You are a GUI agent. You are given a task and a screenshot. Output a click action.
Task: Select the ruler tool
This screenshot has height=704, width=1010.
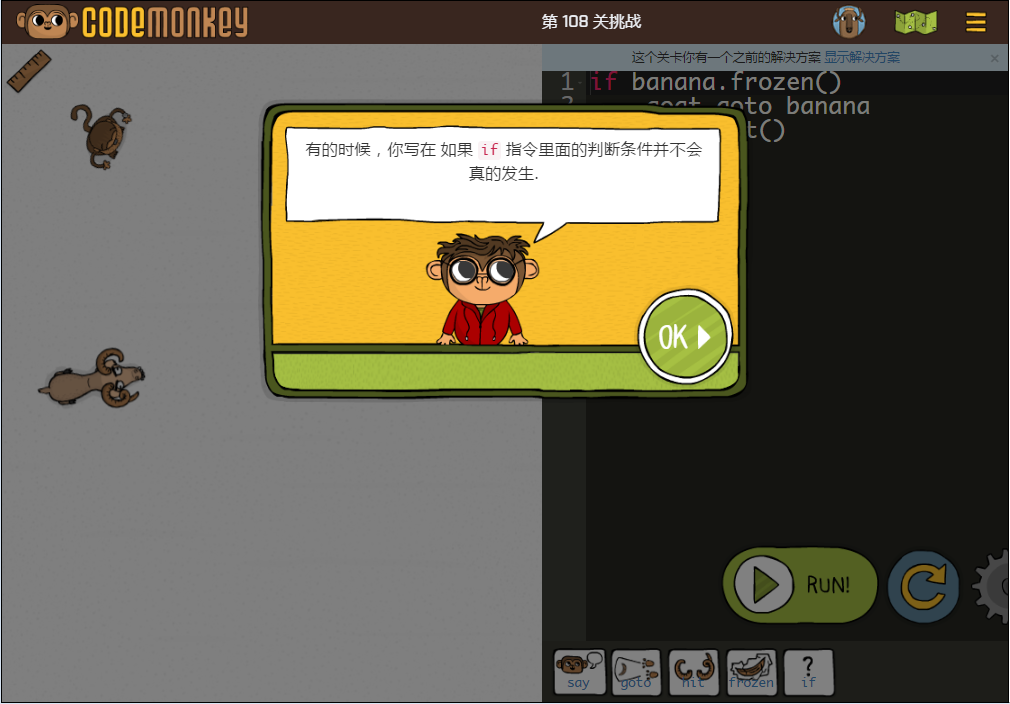(29, 71)
